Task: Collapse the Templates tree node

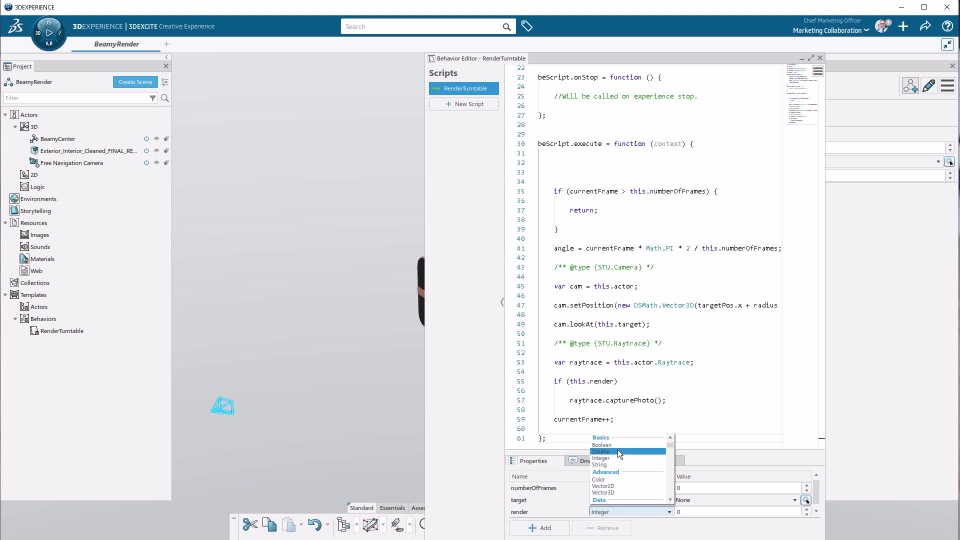Action: (6, 295)
